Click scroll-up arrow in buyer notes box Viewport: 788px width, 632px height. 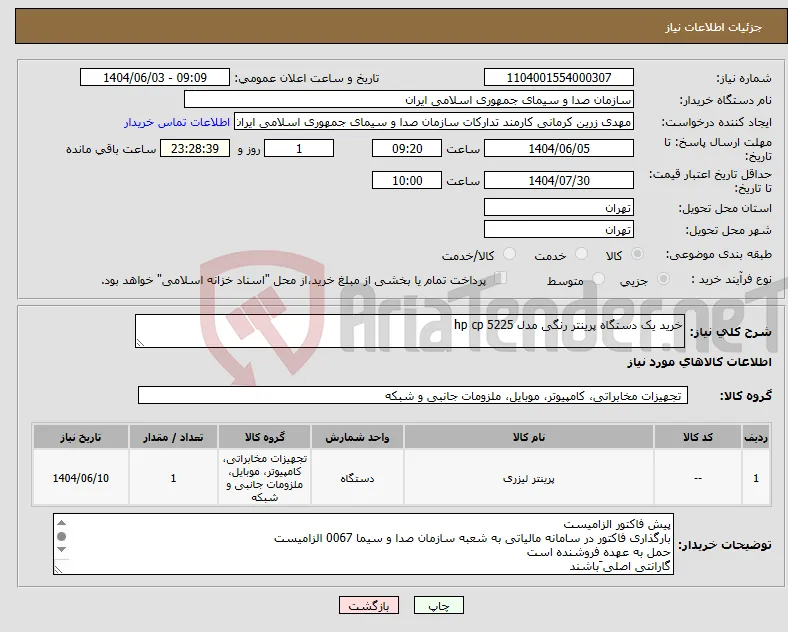(x=61, y=523)
